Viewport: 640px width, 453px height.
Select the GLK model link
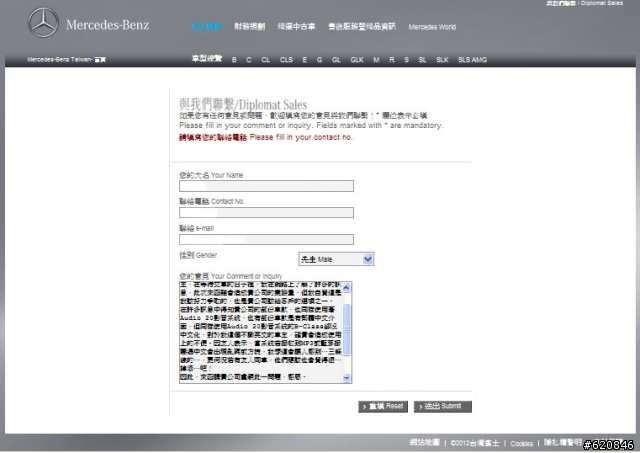click(x=357, y=60)
